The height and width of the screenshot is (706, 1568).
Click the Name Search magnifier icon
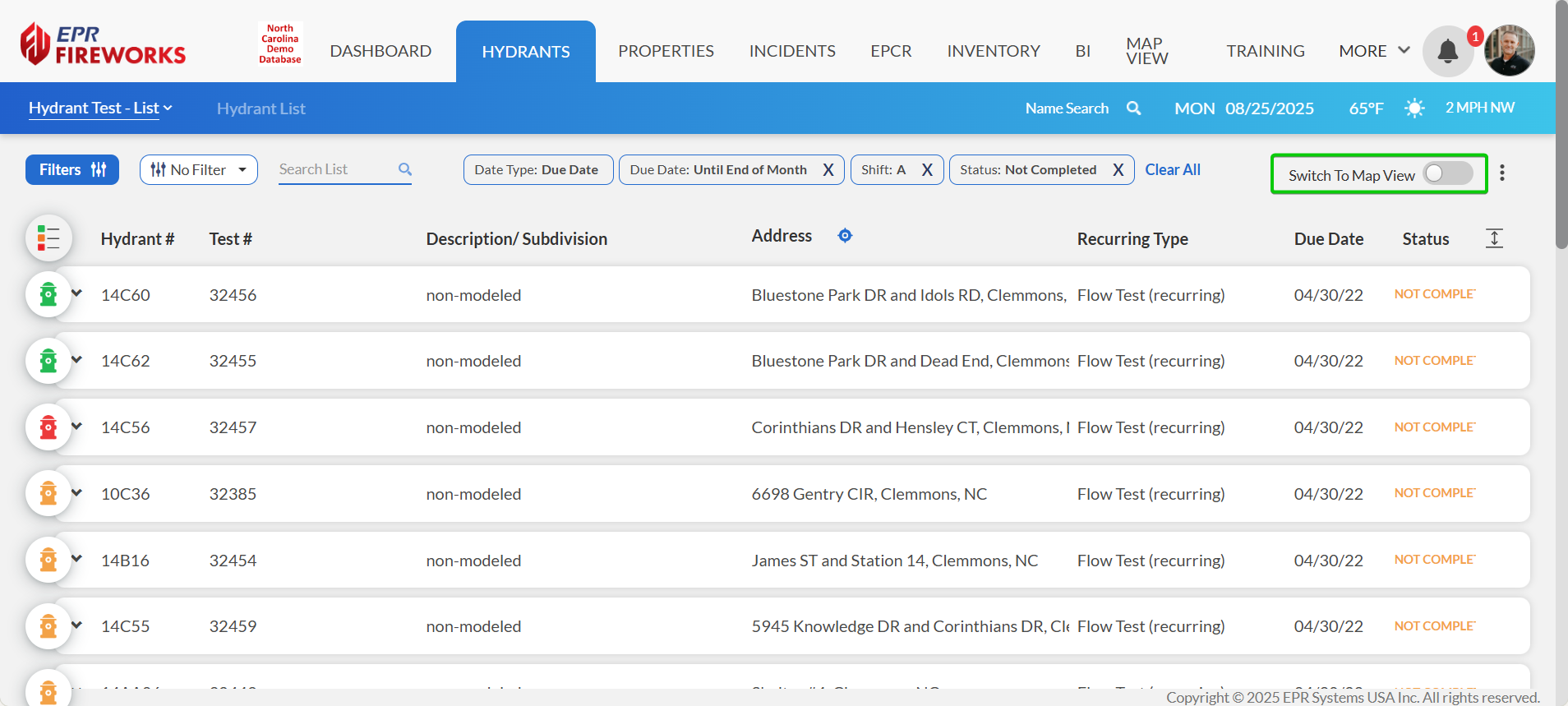pyautogui.click(x=1133, y=108)
